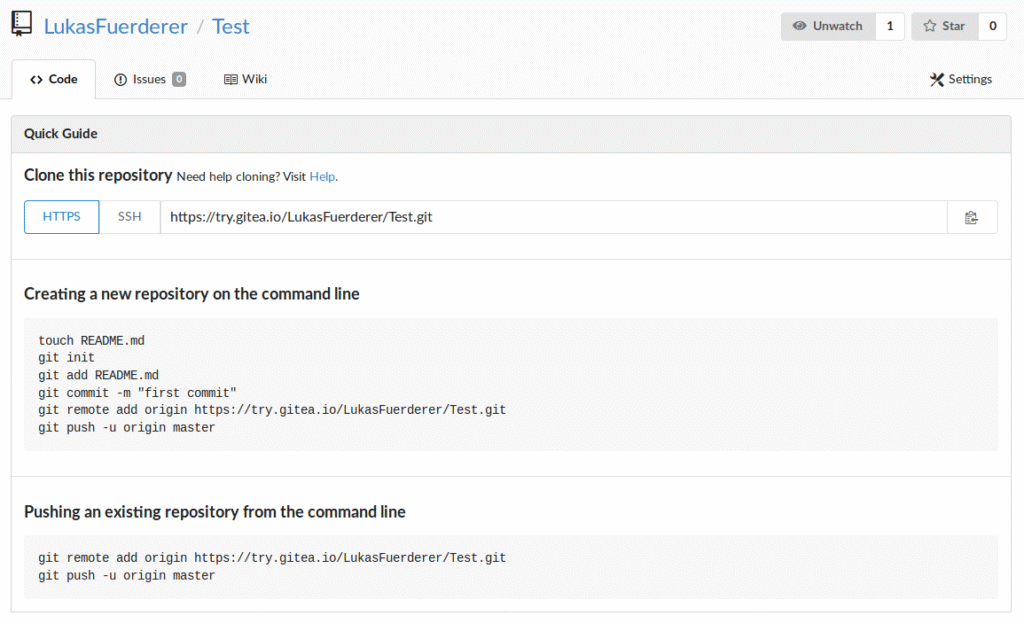Screen dimensions: 1024x623
Task: Click the Quick Guide panel header
Action: pyautogui.click(x=511, y=134)
